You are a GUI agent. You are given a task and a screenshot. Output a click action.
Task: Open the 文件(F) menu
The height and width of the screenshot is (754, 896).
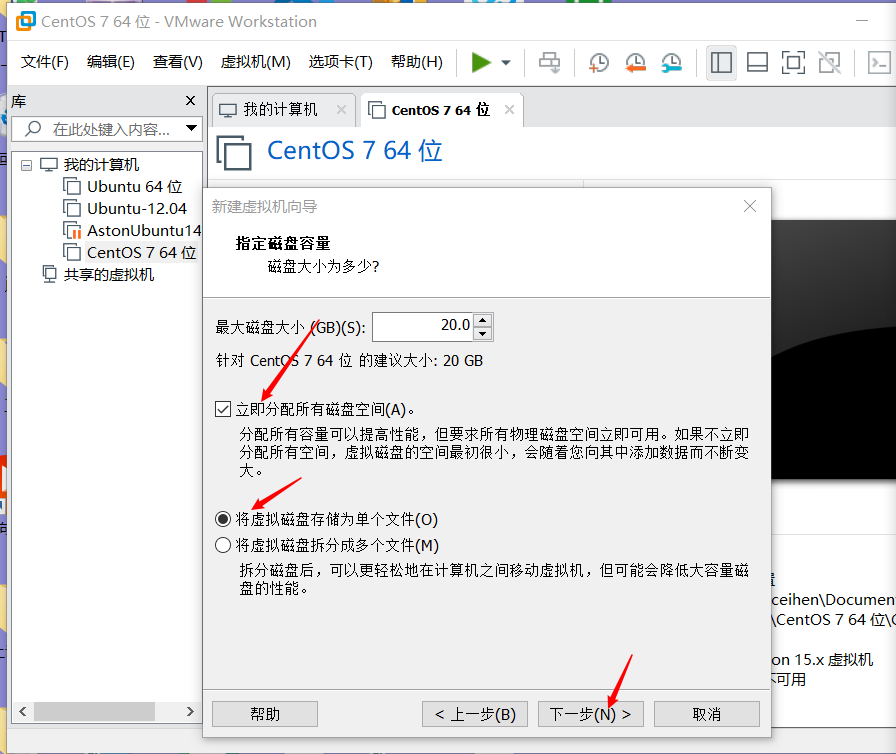tap(45, 62)
